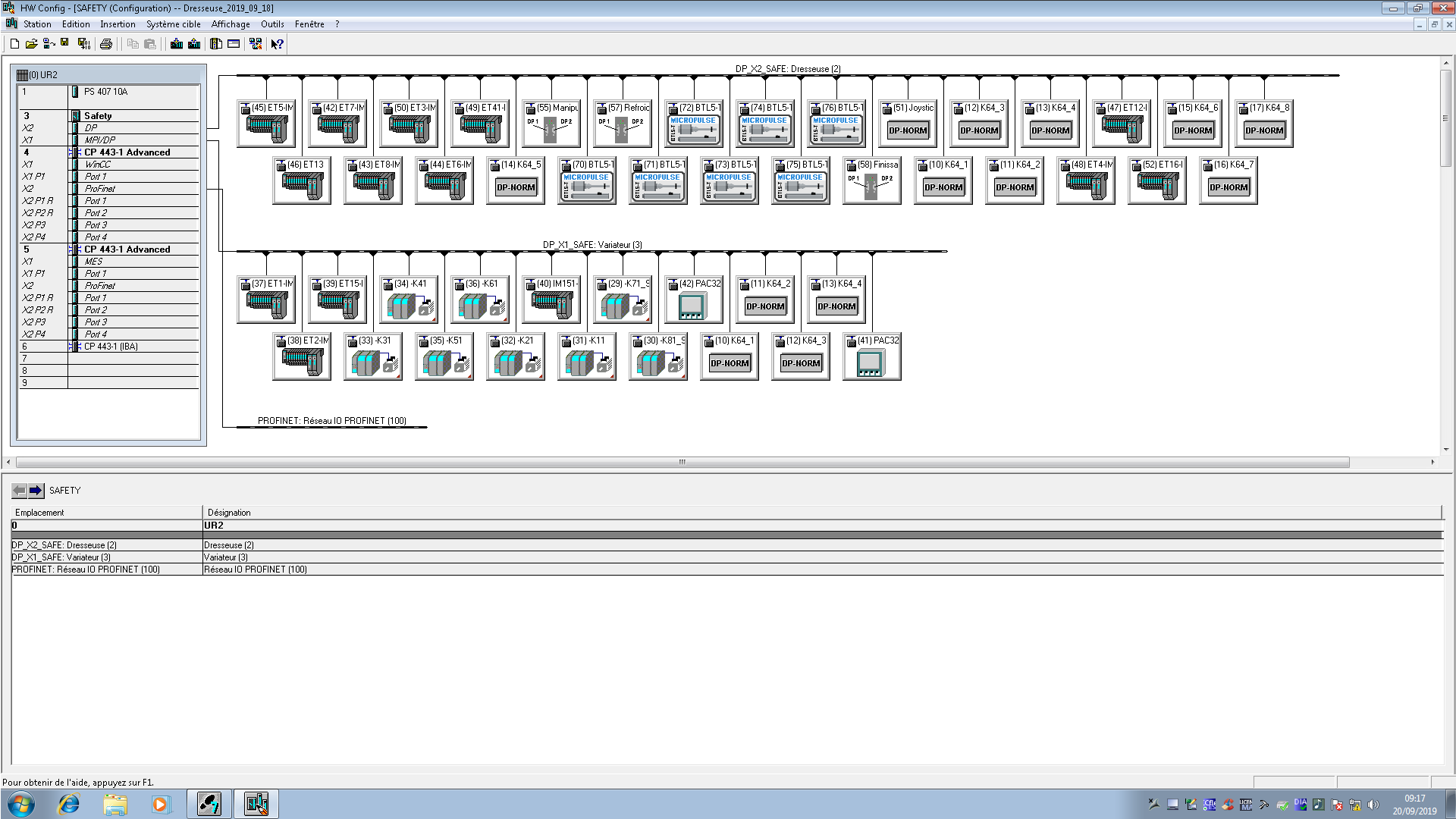Select the DP_X1_SAFE: Variateur (3) table row
Image resolution: width=1456 pixels, height=819 pixels.
click(61, 557)
